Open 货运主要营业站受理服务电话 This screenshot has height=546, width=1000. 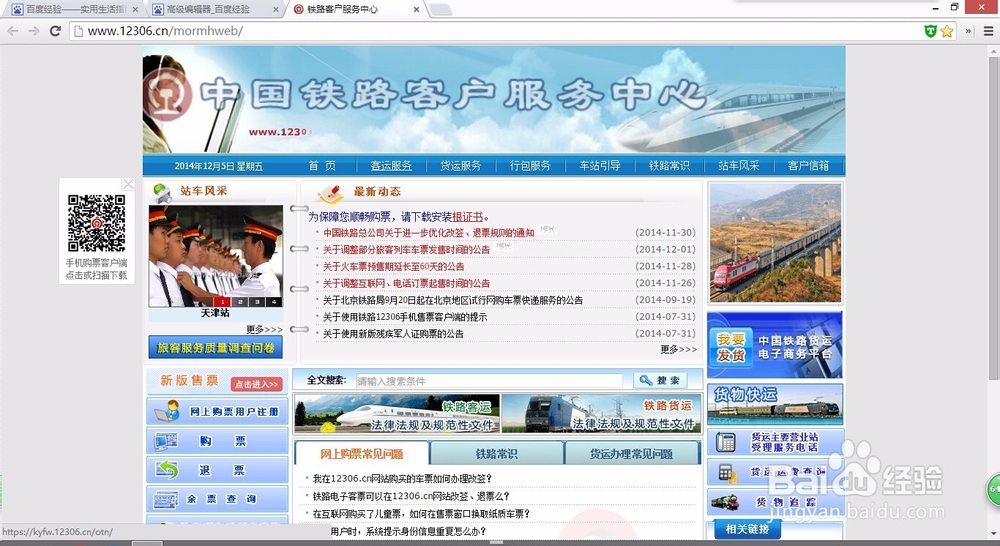coord(775,442)
